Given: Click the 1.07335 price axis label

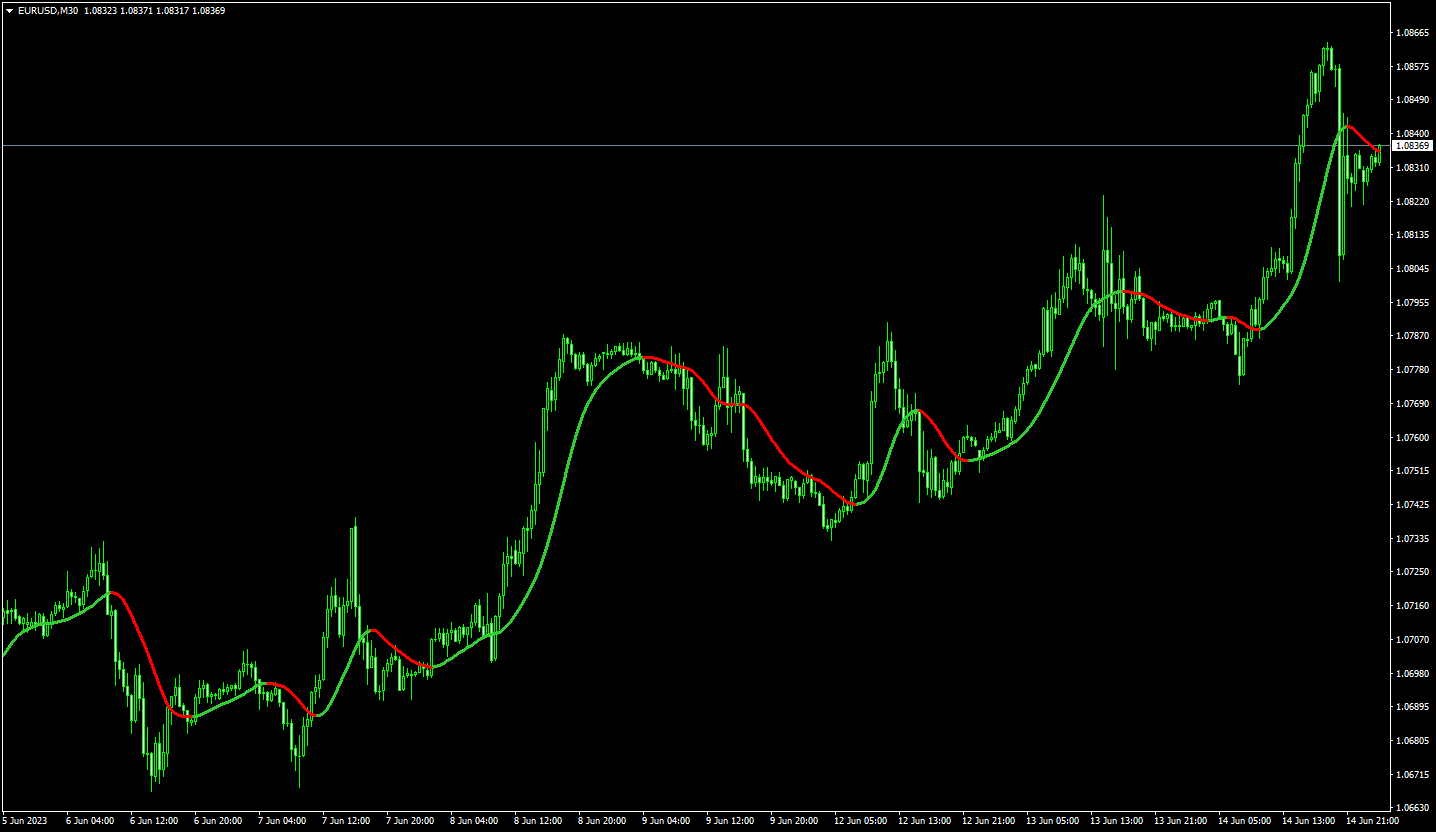Looking at the screenshot, I should pos(1412,538).
